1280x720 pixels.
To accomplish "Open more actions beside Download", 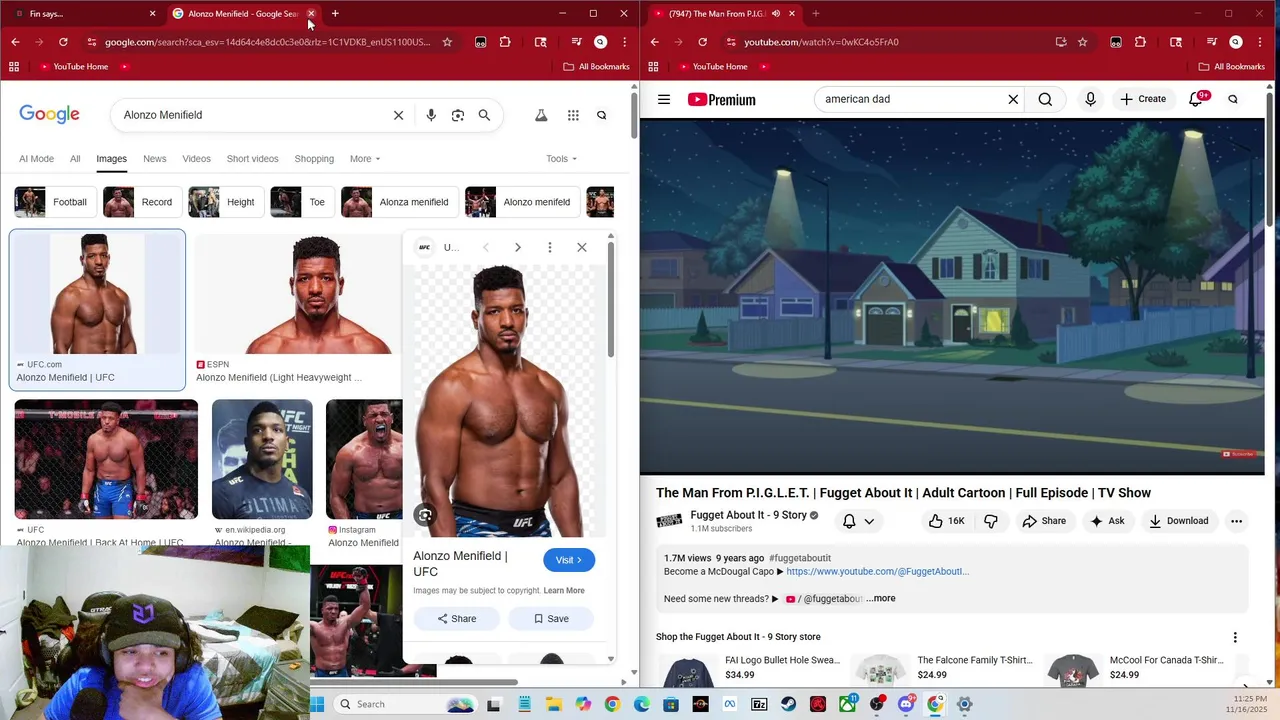I will coord(1236,521).
